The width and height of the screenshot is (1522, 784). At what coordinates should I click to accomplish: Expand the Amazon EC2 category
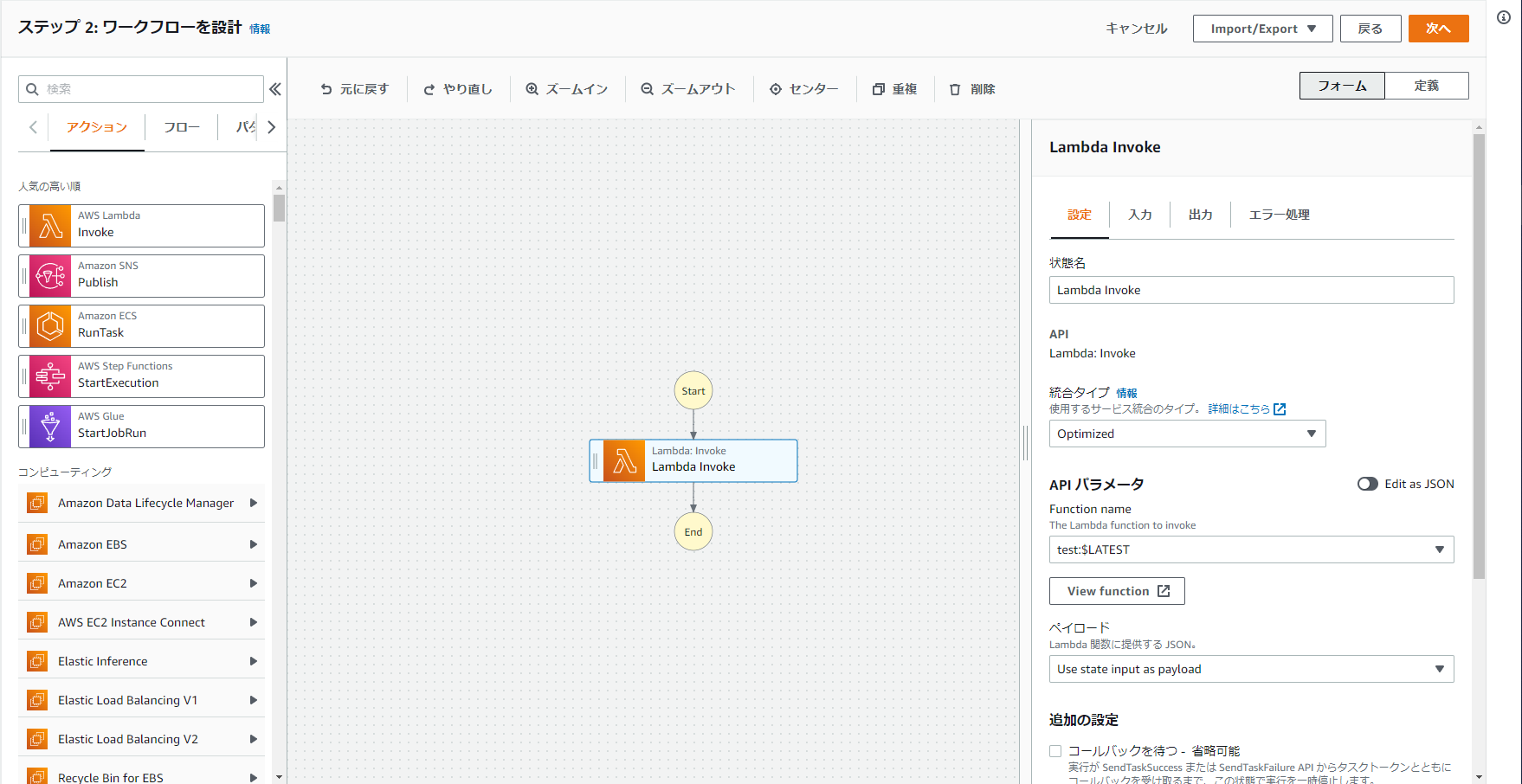[x=254, y=582]
